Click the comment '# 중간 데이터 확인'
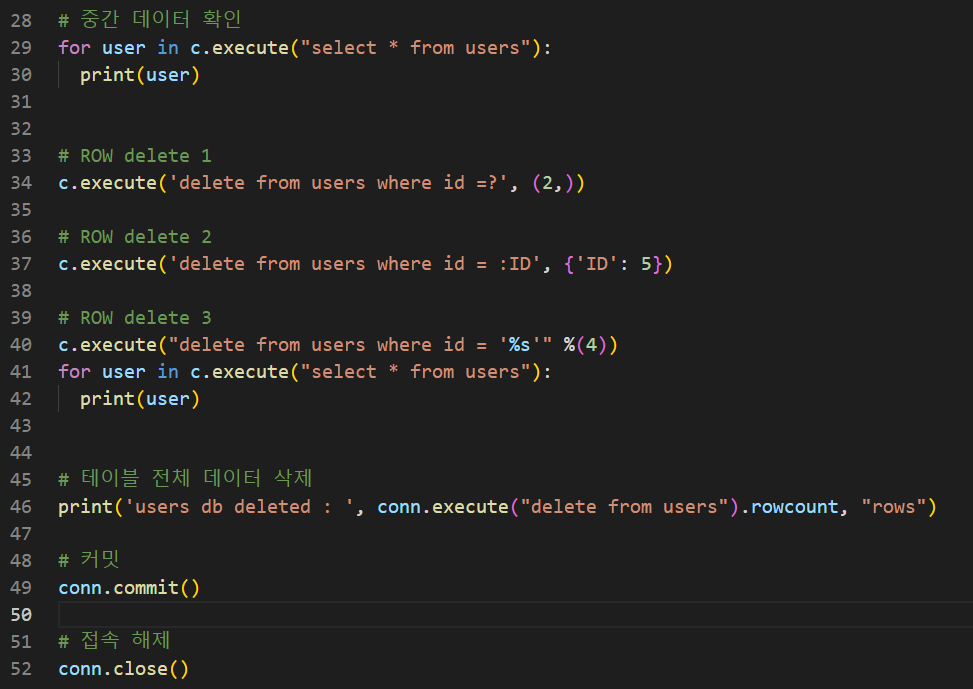The height and width of the screenshot is (689, 973). [150, 19]
